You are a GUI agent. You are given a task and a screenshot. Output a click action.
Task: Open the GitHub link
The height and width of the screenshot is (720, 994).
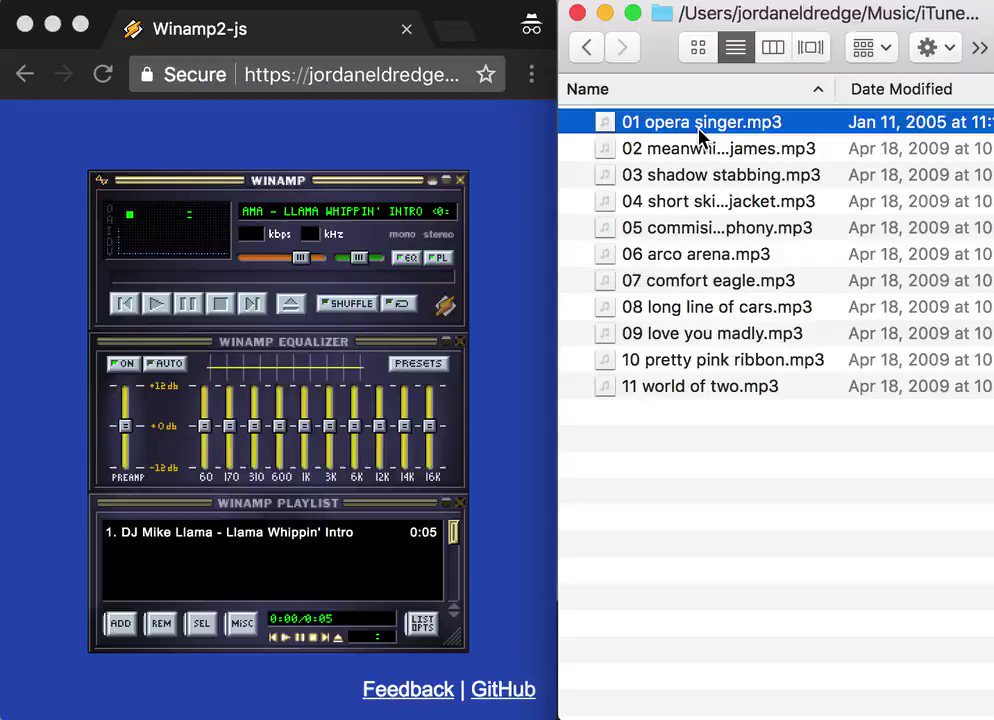(x=503, y=689)
